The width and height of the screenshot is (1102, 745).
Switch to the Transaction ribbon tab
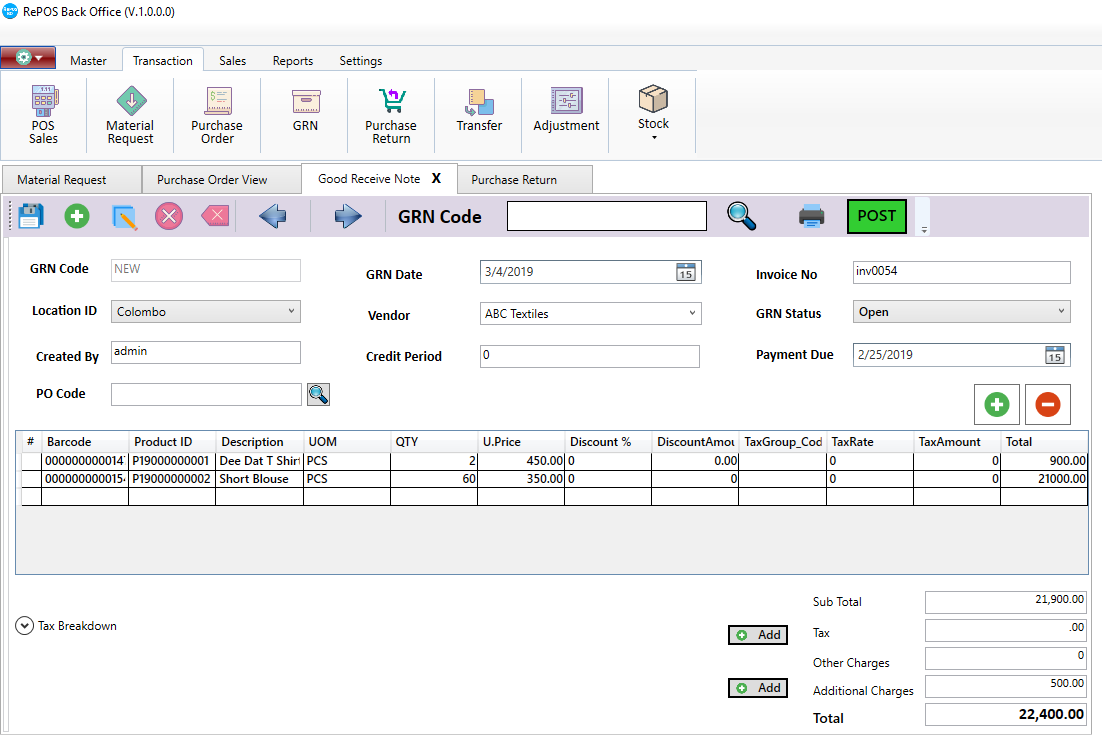(x=163, y=60)
